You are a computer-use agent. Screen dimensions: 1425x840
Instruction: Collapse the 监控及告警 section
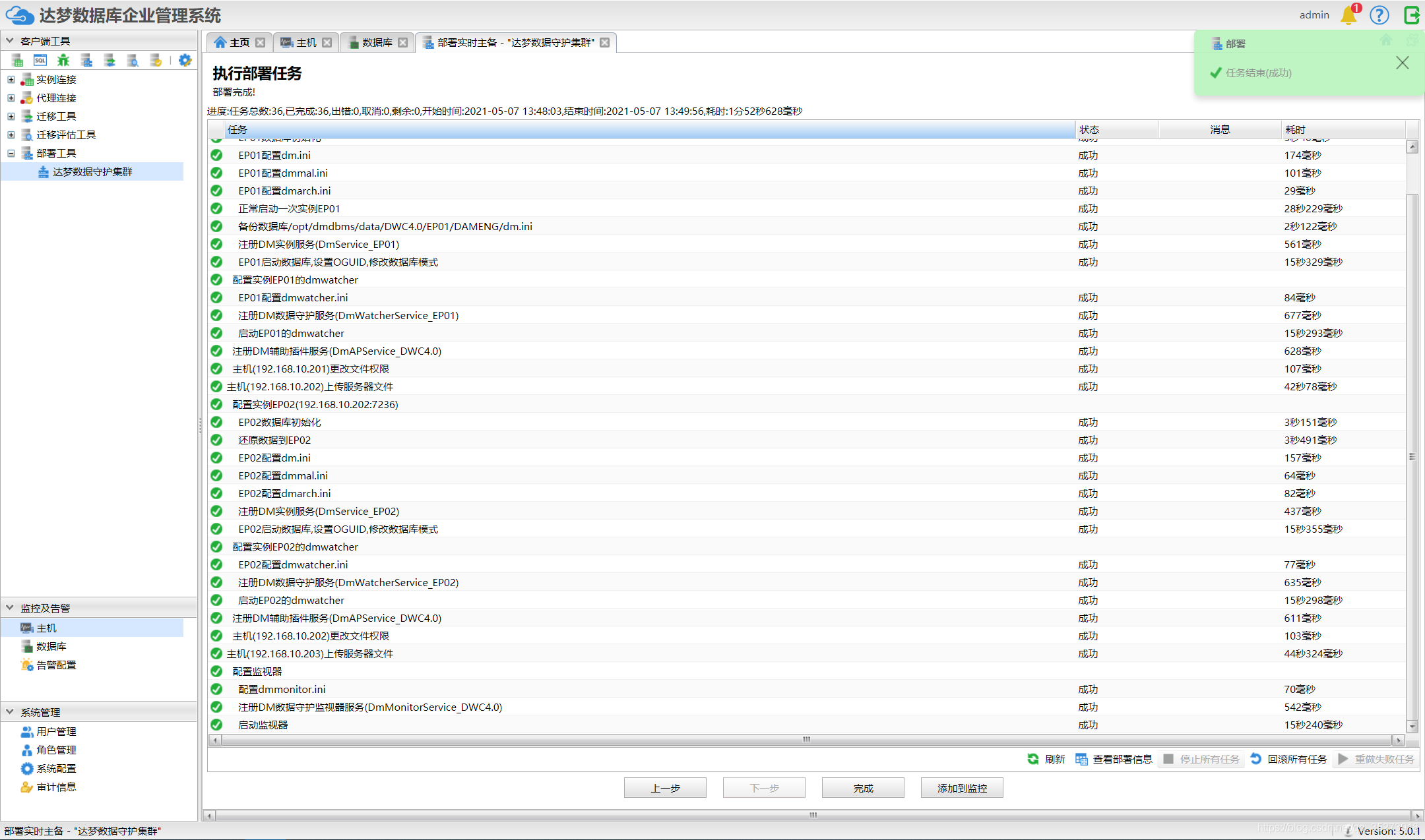10,607
